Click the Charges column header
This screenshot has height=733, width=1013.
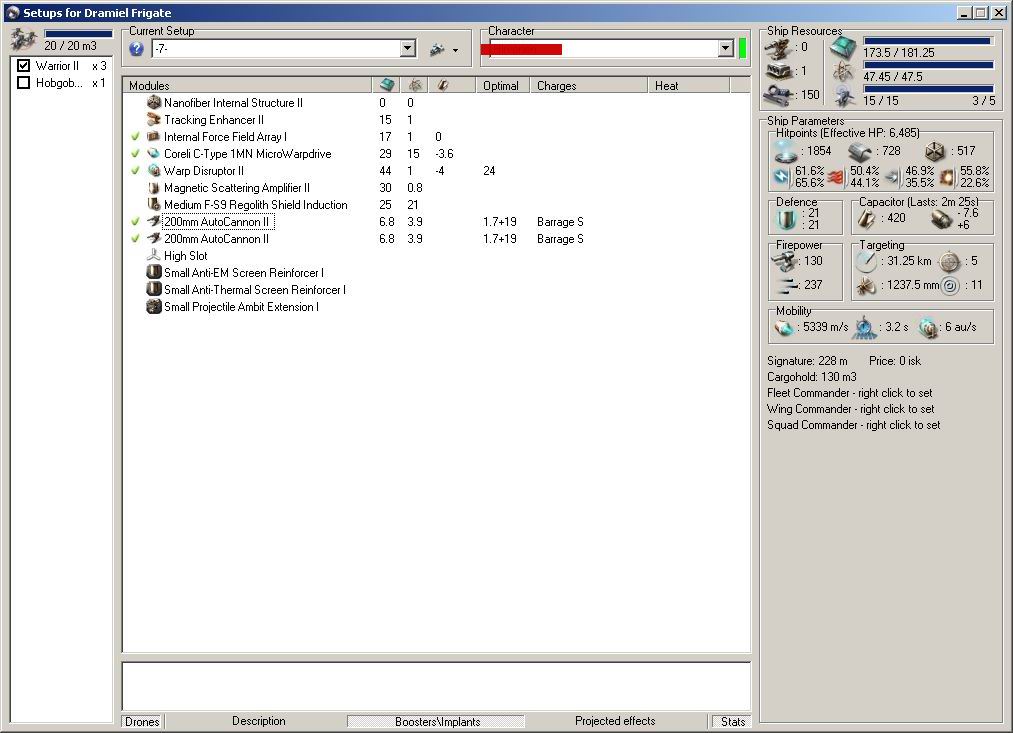coord(589,85)
